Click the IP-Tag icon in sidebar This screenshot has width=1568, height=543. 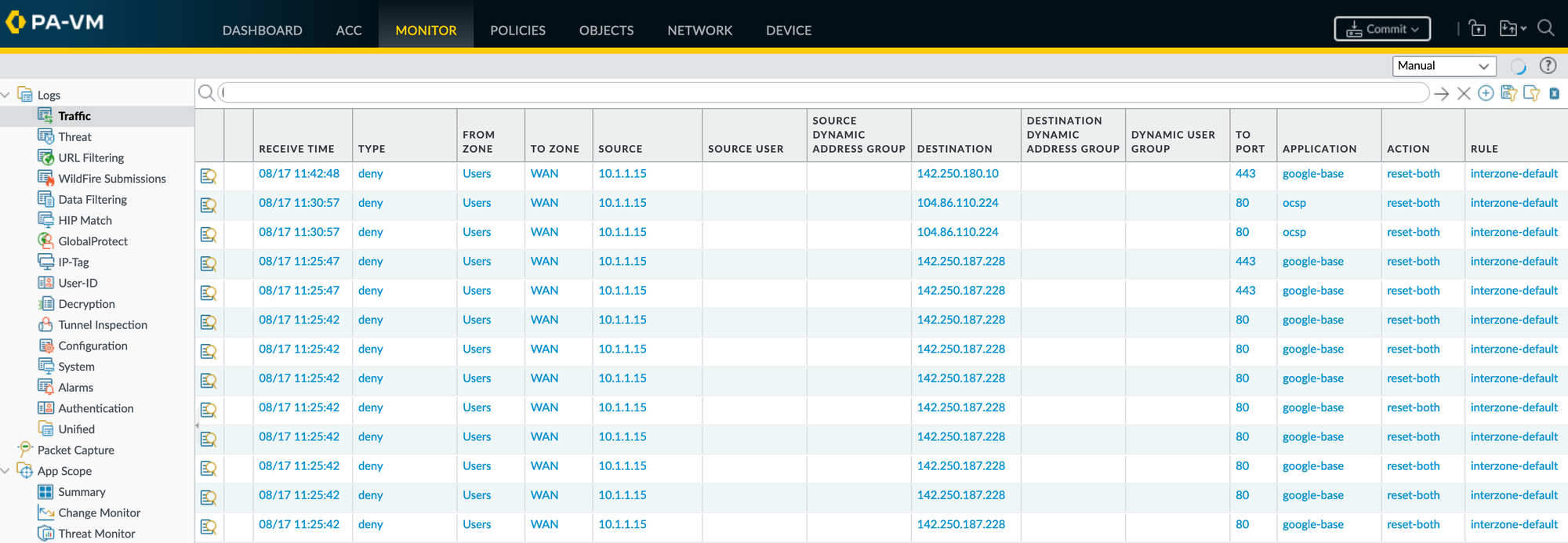[x=45, y=262]
